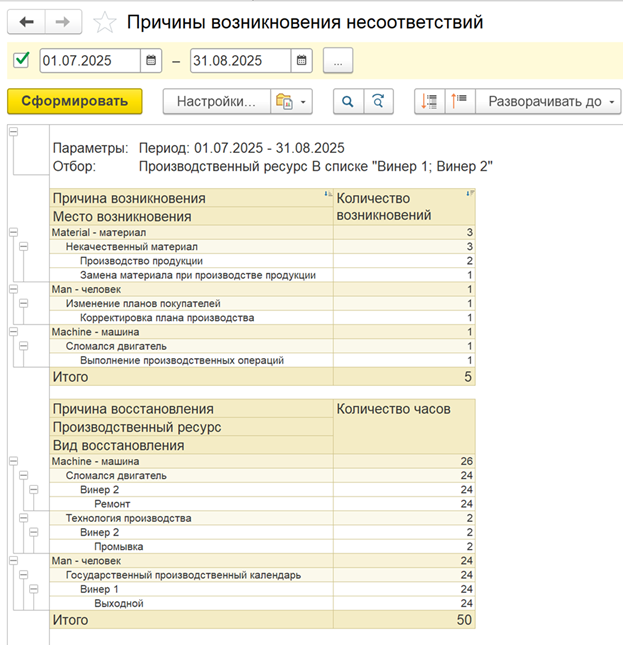
Task: Click the Производственный ресурс header cell
Action: click(191, 427)
